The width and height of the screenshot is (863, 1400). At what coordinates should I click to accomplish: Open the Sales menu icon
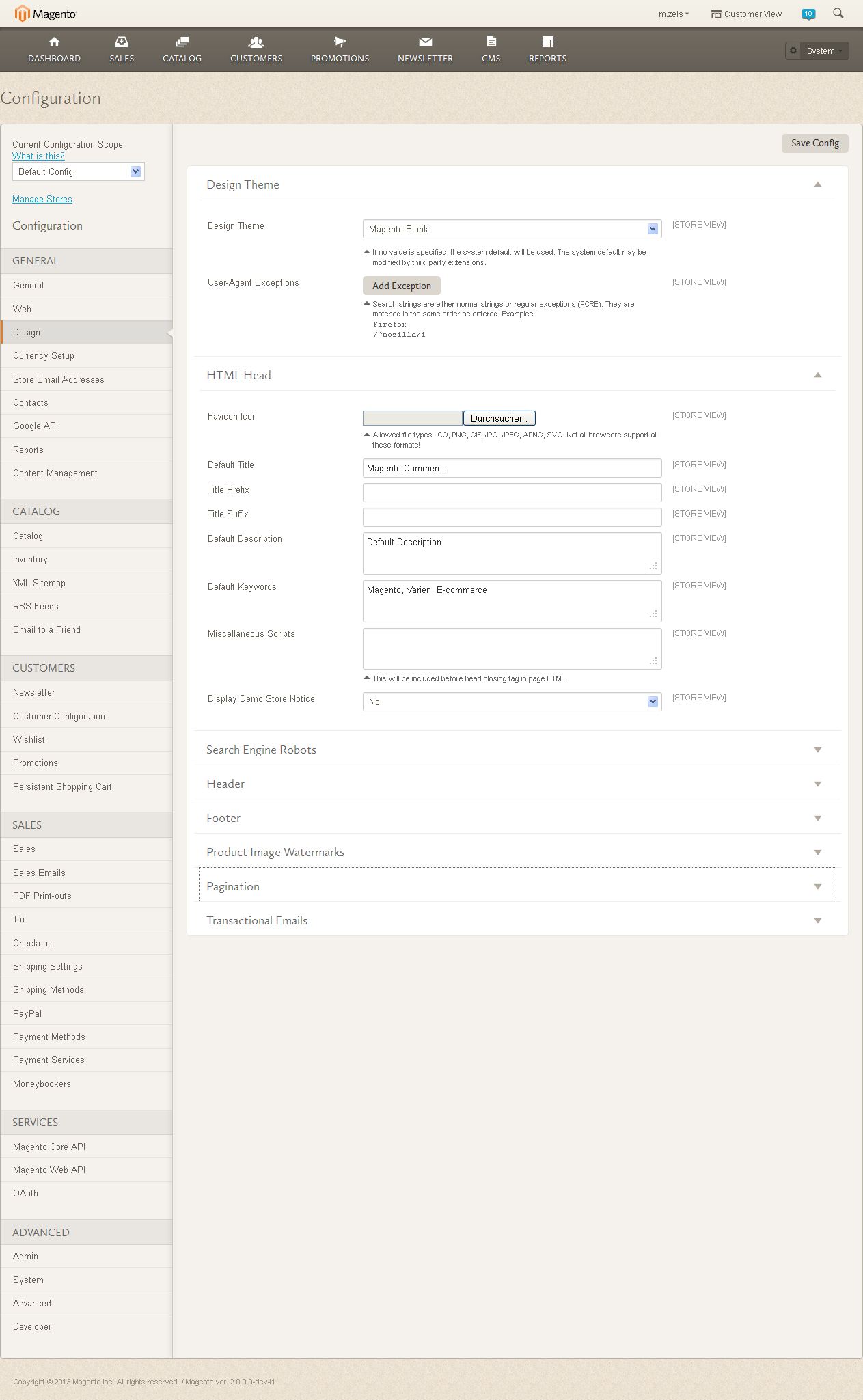point(122,42)
